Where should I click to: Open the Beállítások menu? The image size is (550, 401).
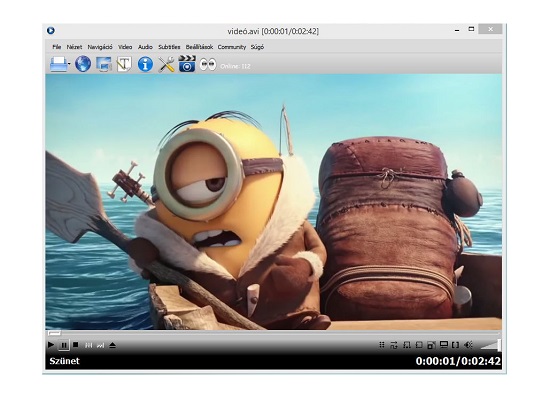click(199, 47)
